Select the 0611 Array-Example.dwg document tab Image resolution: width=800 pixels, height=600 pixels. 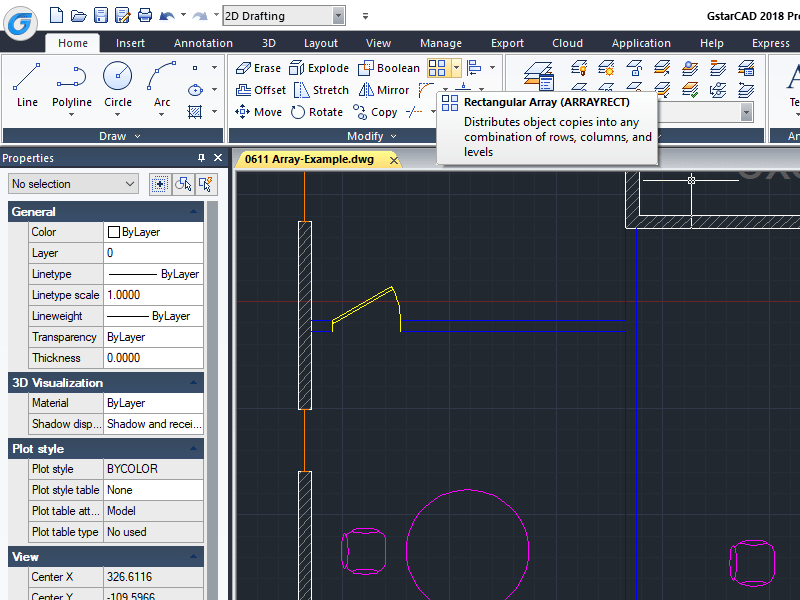[310, 159]
